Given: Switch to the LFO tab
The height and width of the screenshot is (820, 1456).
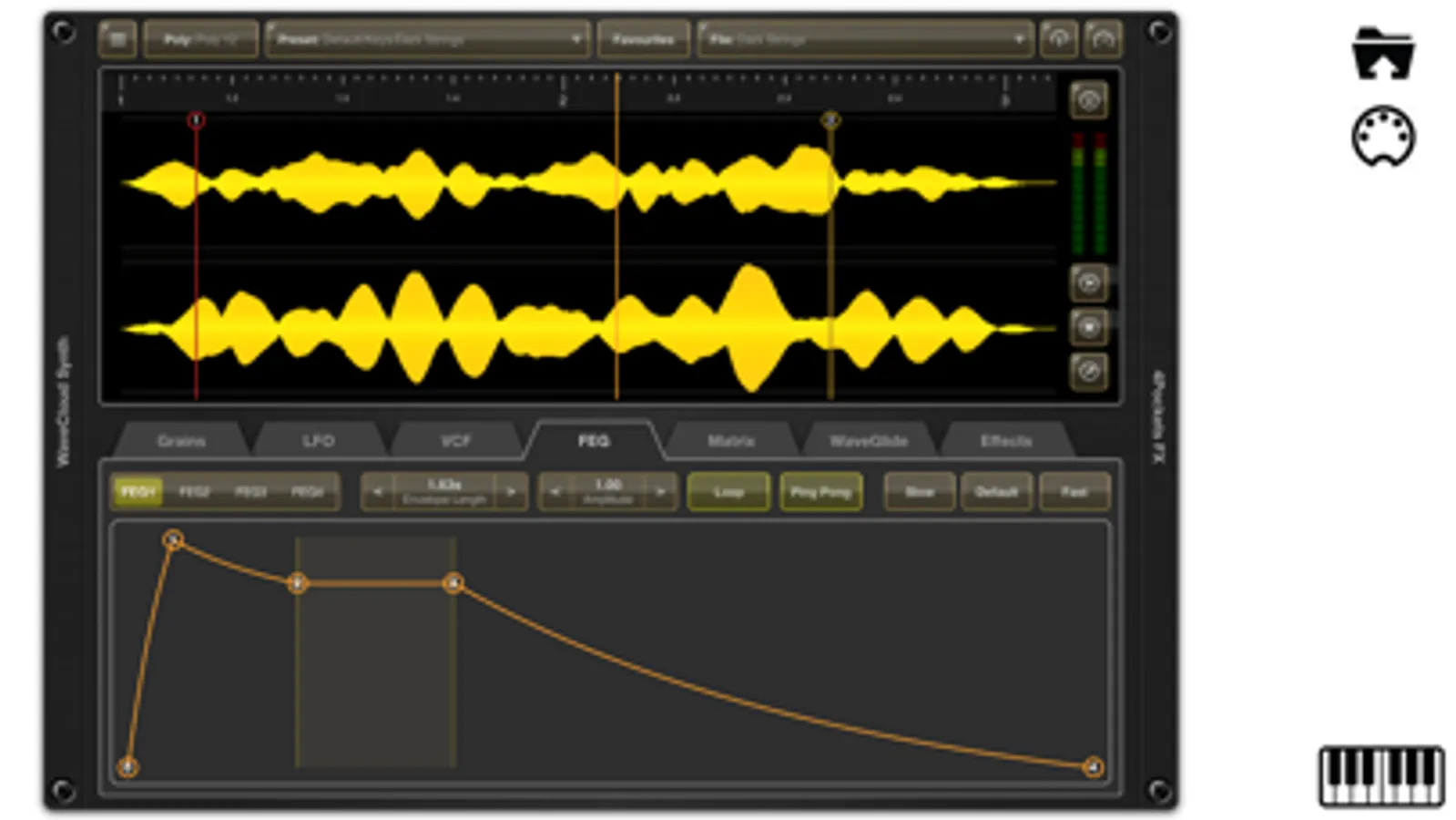Looking at the screenshot, I should (319, 441).
